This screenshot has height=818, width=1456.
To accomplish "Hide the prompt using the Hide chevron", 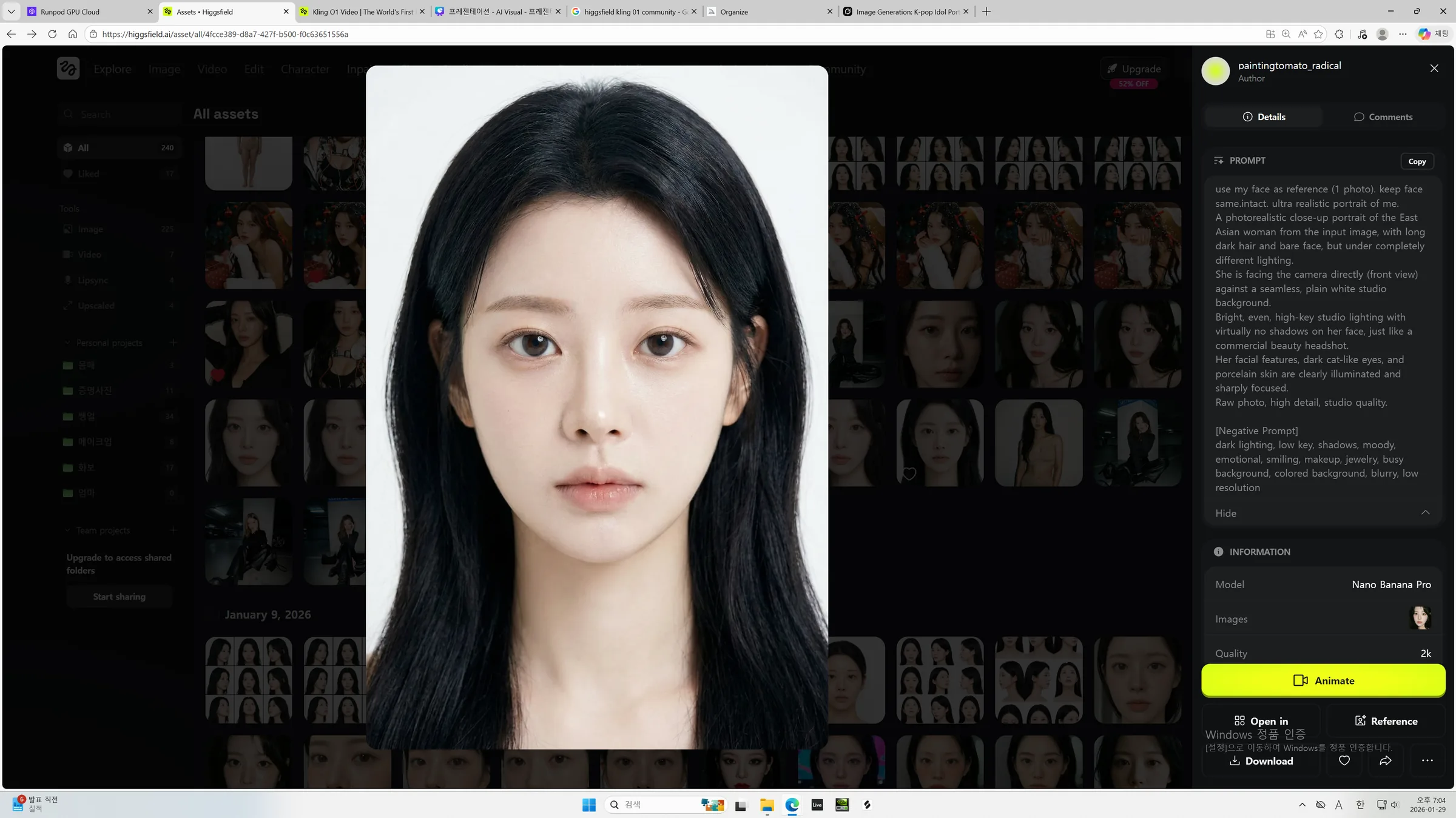I will click(x=1425, y=512).
